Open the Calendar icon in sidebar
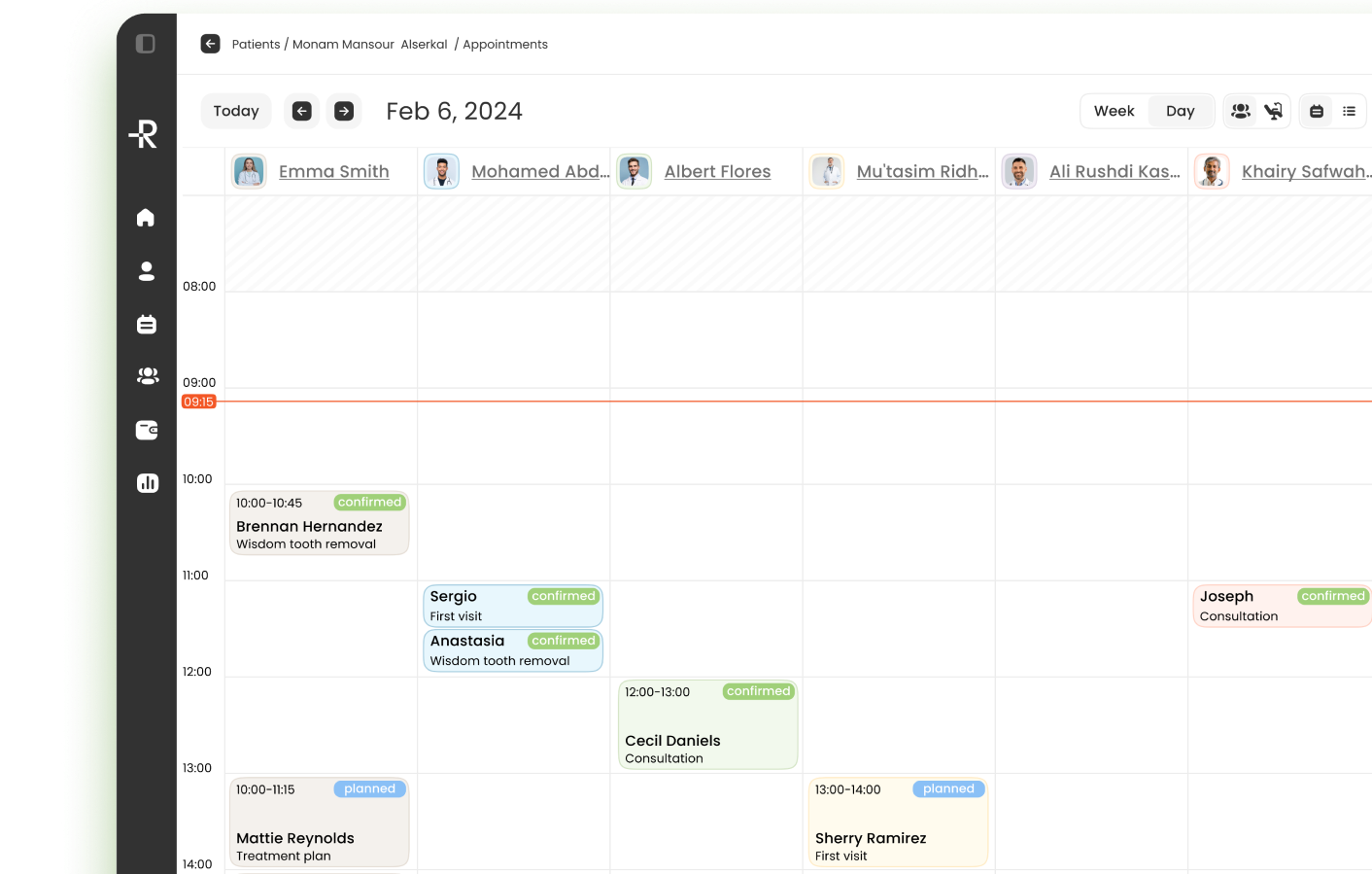Screen dimensions: 1372x874 tap(146, 325)
